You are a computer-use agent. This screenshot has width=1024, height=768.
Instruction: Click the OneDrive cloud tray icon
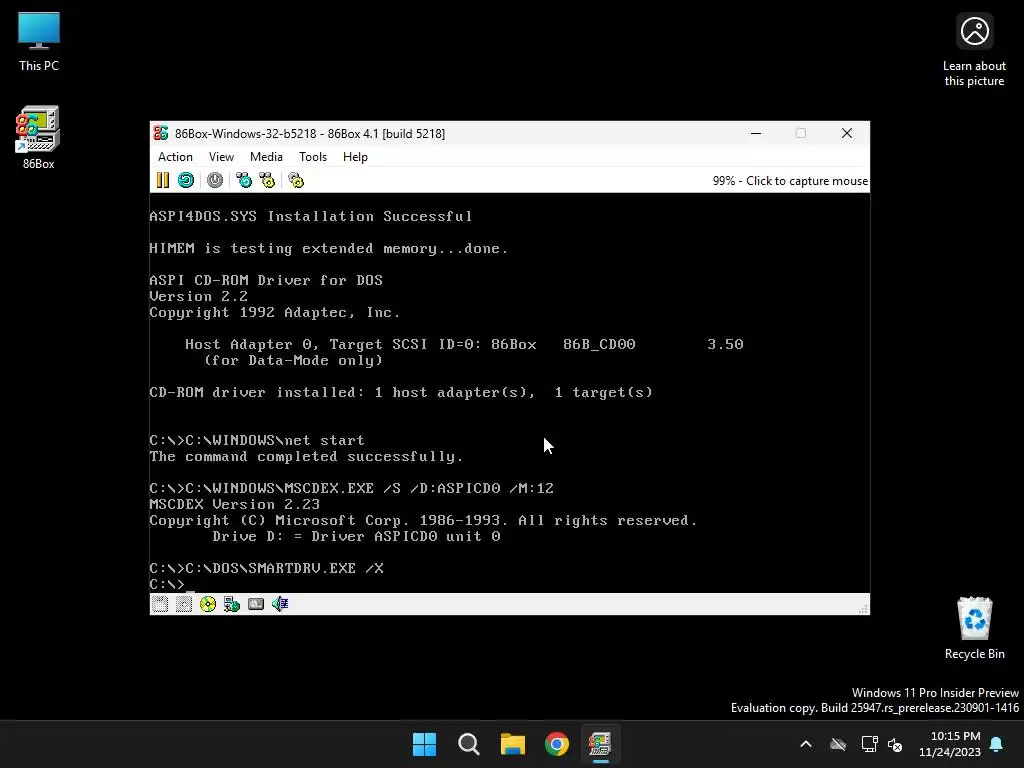click(838, 744)
